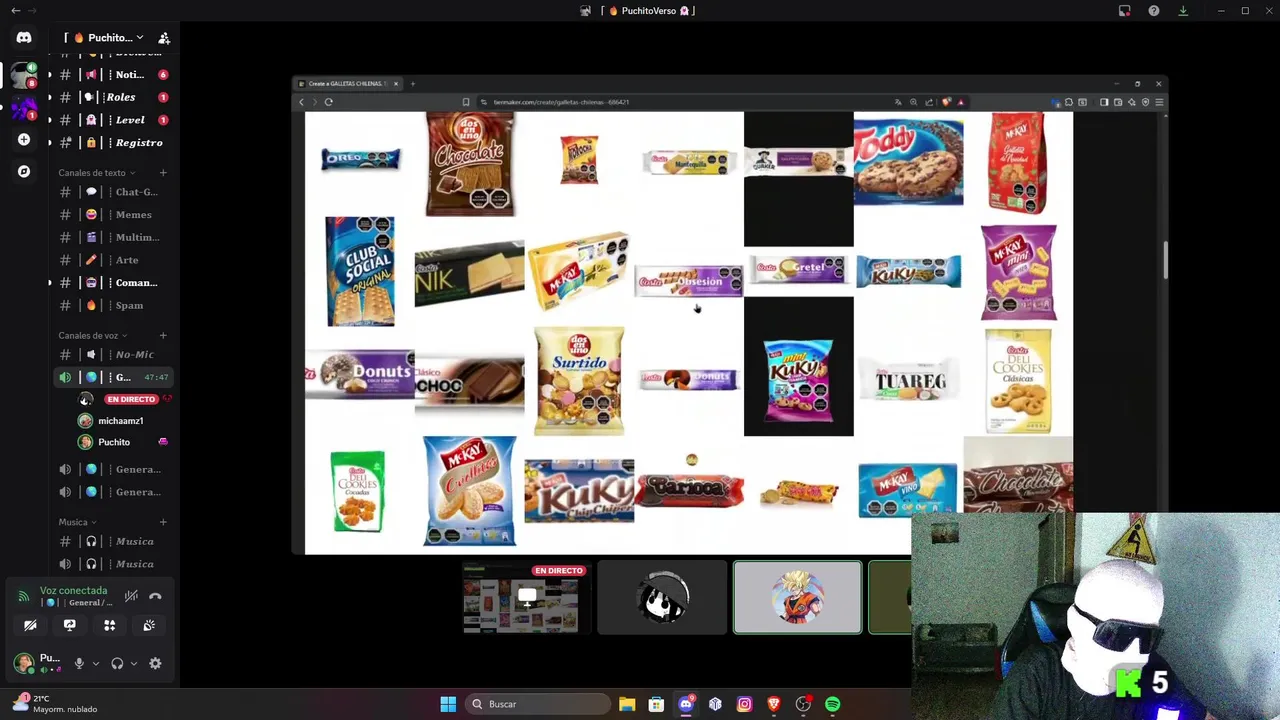Open the Registro channel

(112, 143)
